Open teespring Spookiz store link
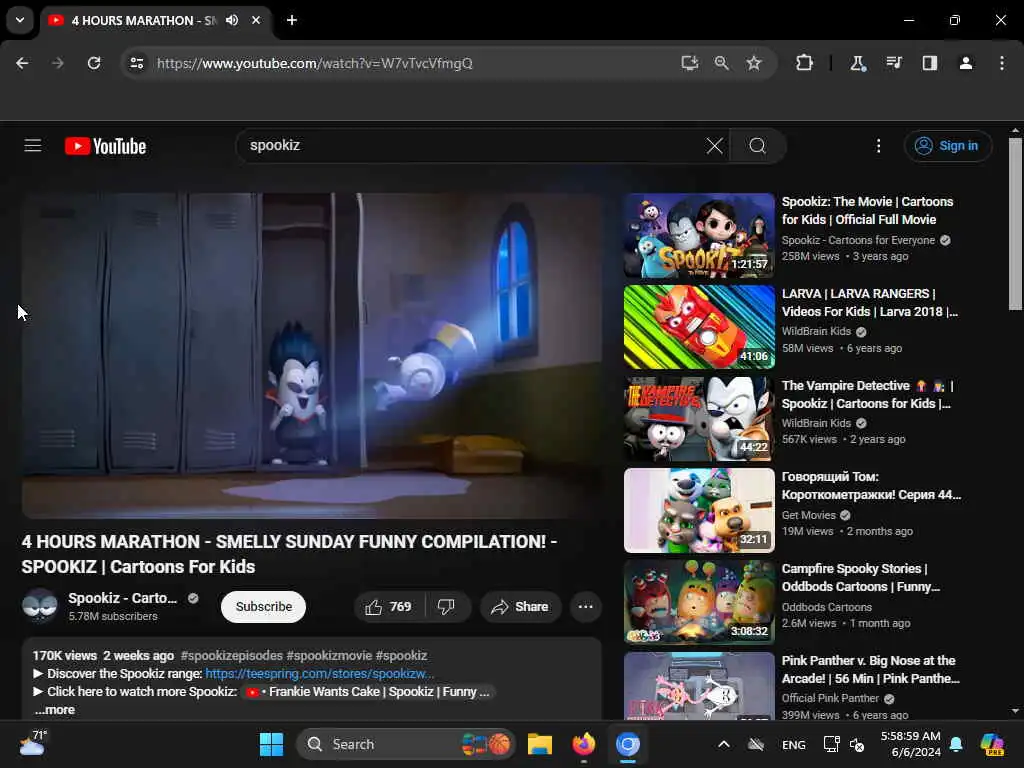Screen dimensions: 1024x768 point(319,673)
